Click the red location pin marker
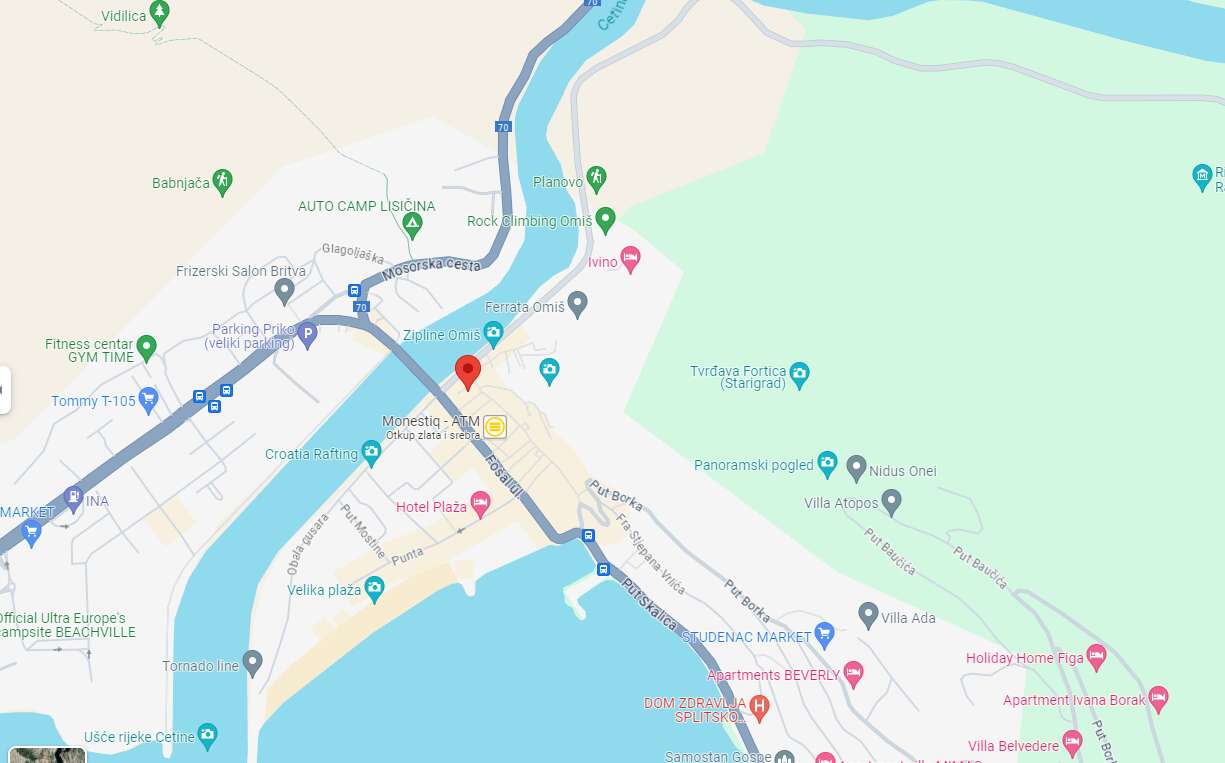The image size is (1225, 763). [468, 372]
